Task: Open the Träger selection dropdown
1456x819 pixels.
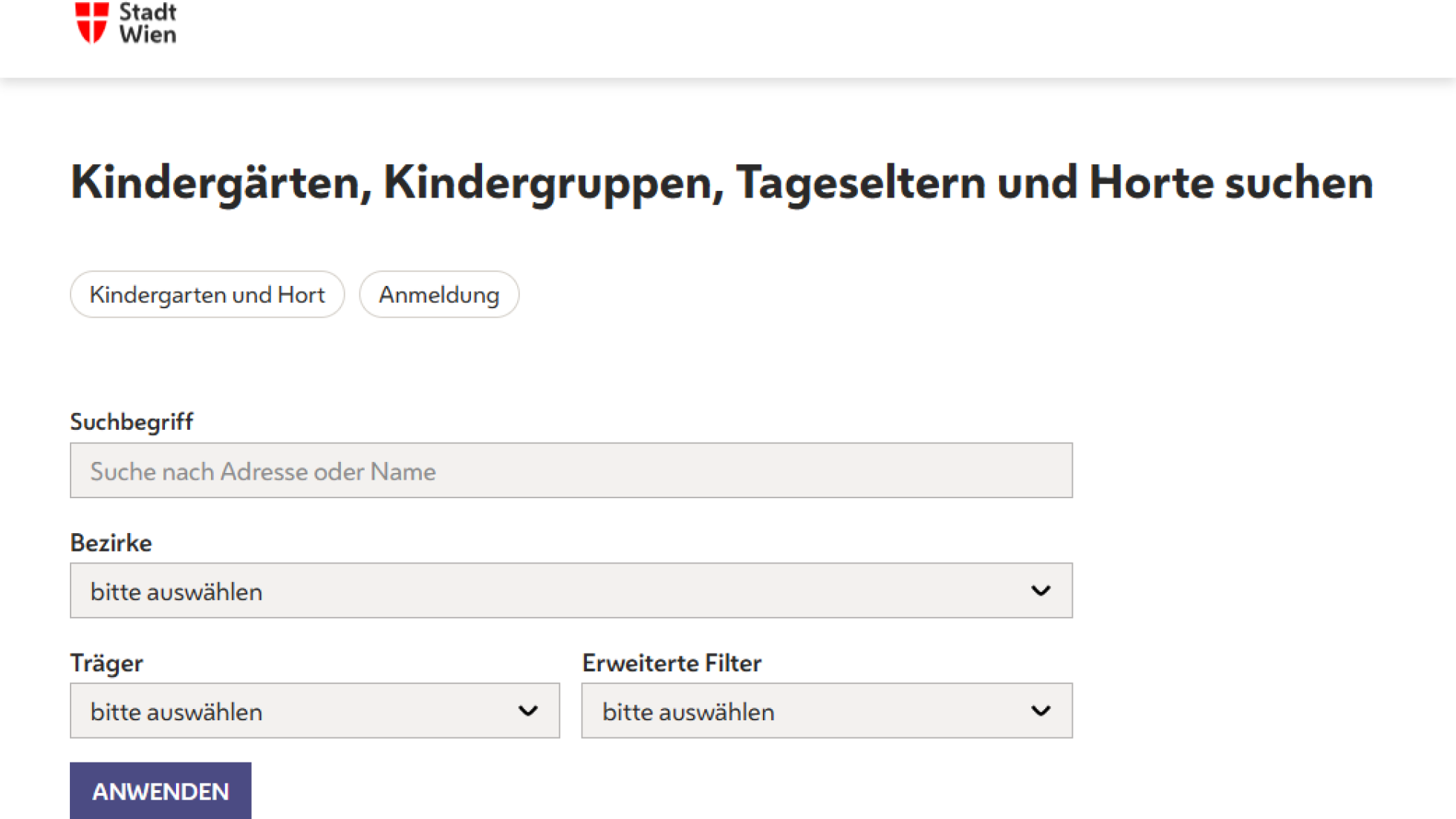Action: 314,711
